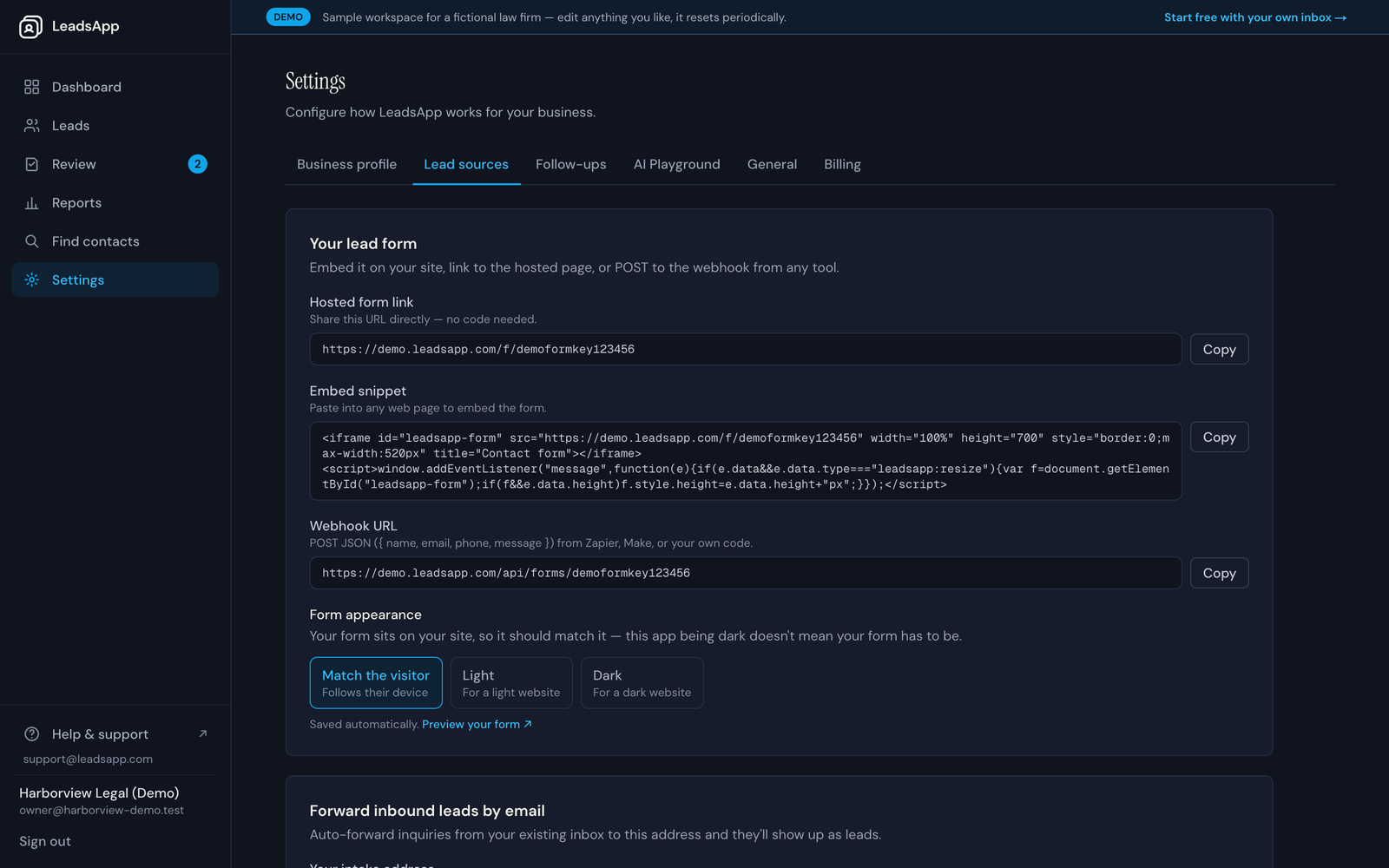Click Start free with your own inbox
The height and width of the screenshot is (868, 1389).
[1255, 17]
